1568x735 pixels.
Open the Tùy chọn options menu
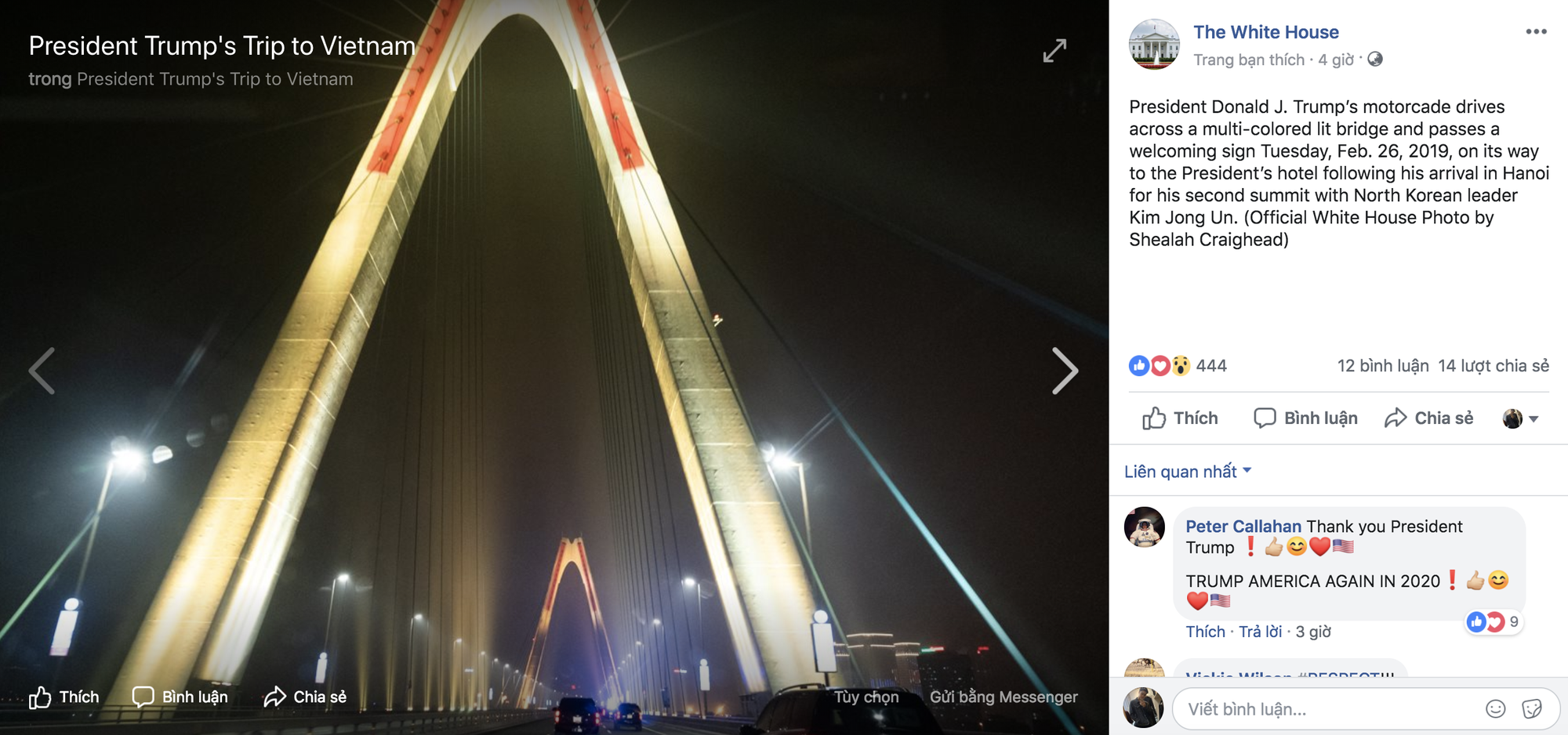[x=866, y=697]
